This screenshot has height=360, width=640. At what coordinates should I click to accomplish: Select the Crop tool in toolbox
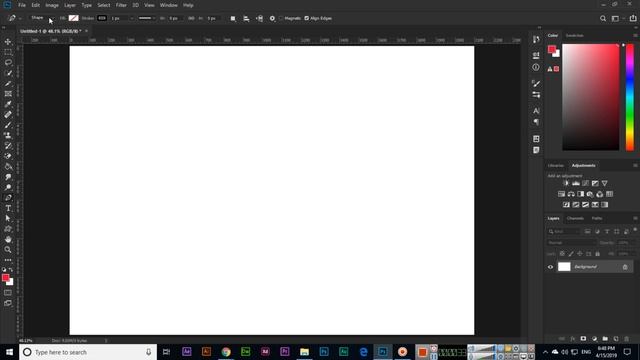pos(8,83)
